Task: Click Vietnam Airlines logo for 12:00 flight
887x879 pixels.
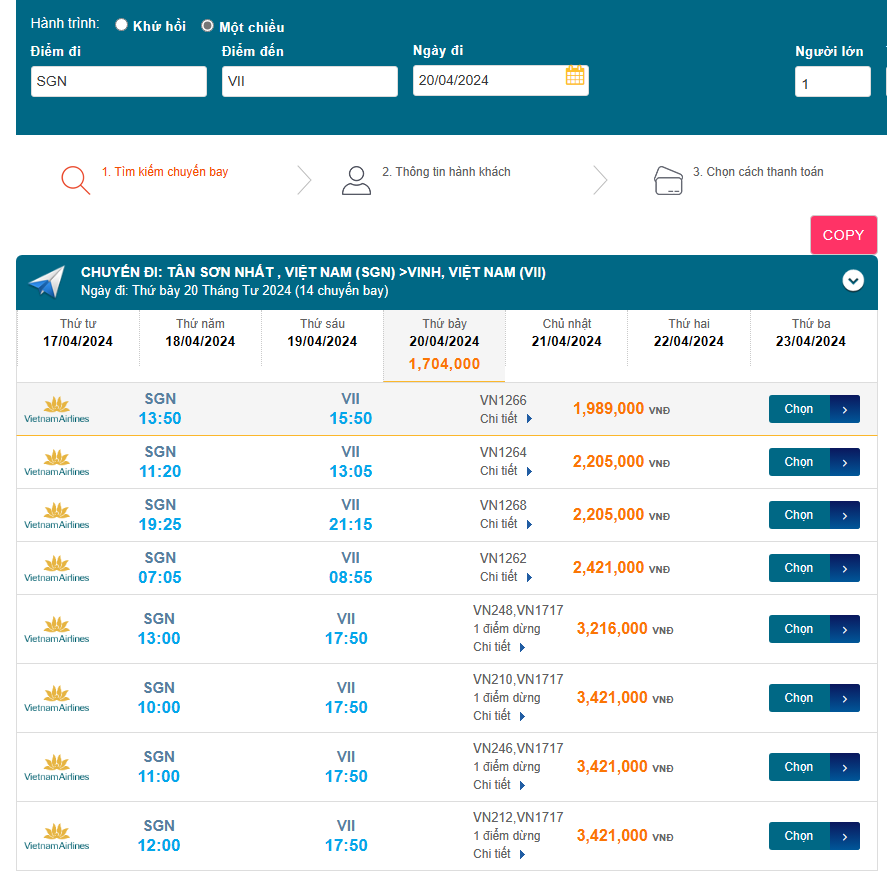Action: 57,836
